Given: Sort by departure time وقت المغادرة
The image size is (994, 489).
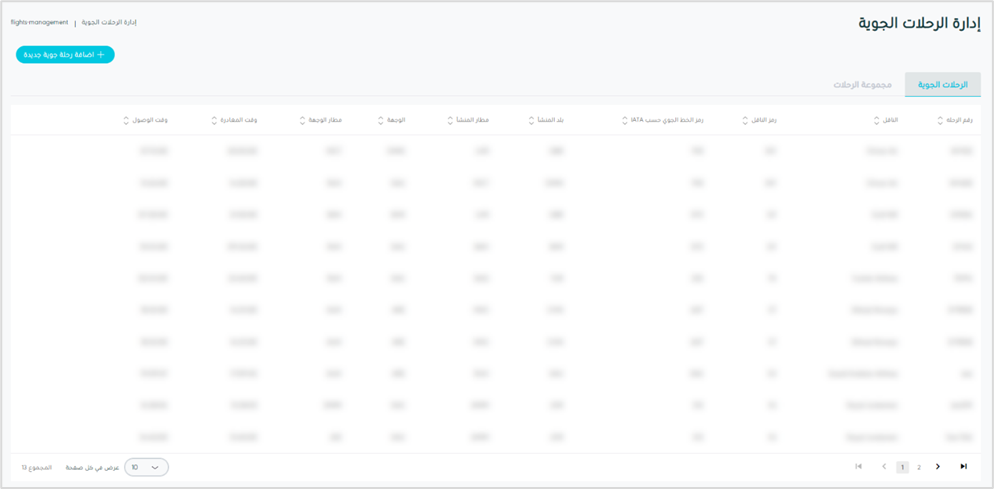Looking at the screenshot, I should pos(214,121).
